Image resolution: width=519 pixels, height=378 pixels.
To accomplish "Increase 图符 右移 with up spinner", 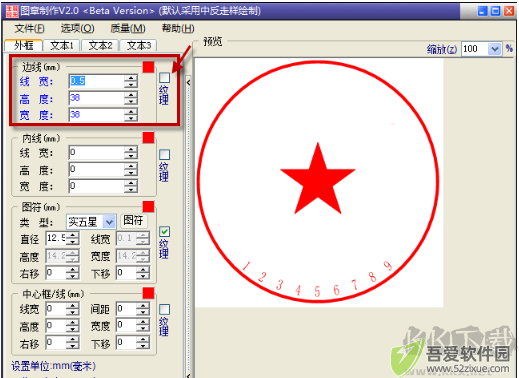I will [72, 270].
